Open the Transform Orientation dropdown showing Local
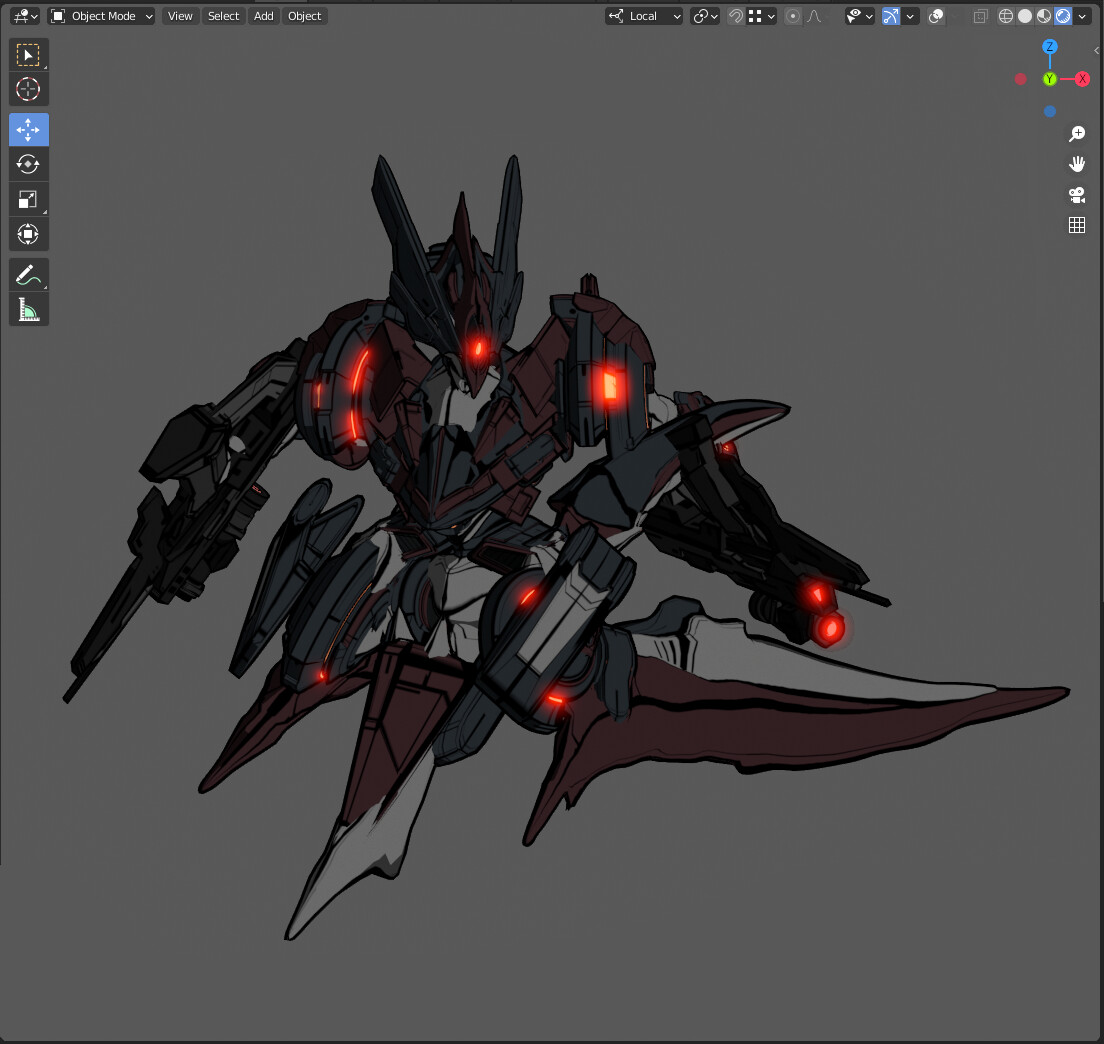1104x1044 pixels. (640, 16)
